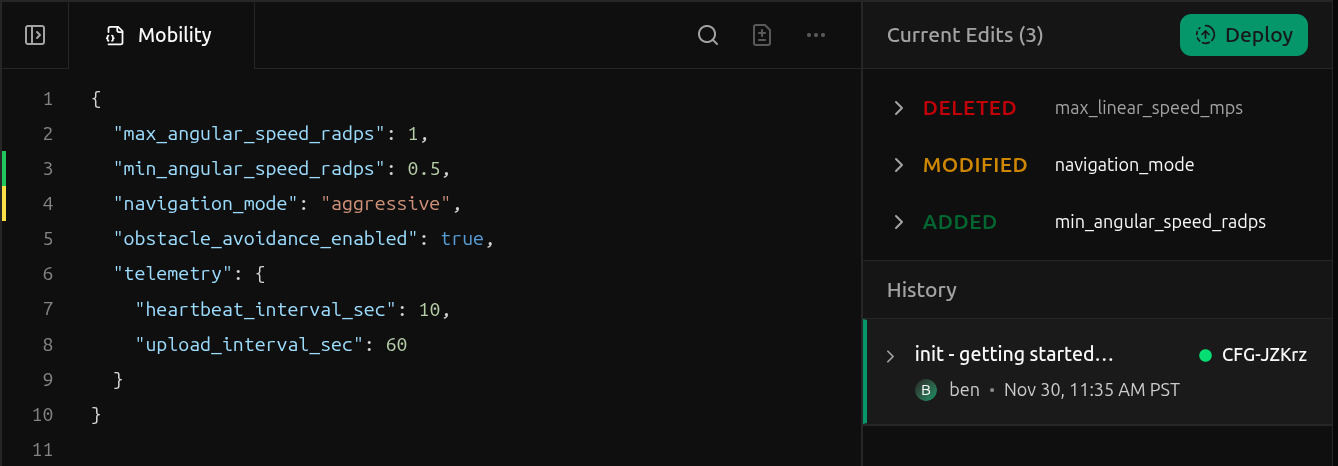The image size is (1338, 466).
Task: Click the green status dot beside CFG-JZKrz
Action: (x=1204, y=355)
